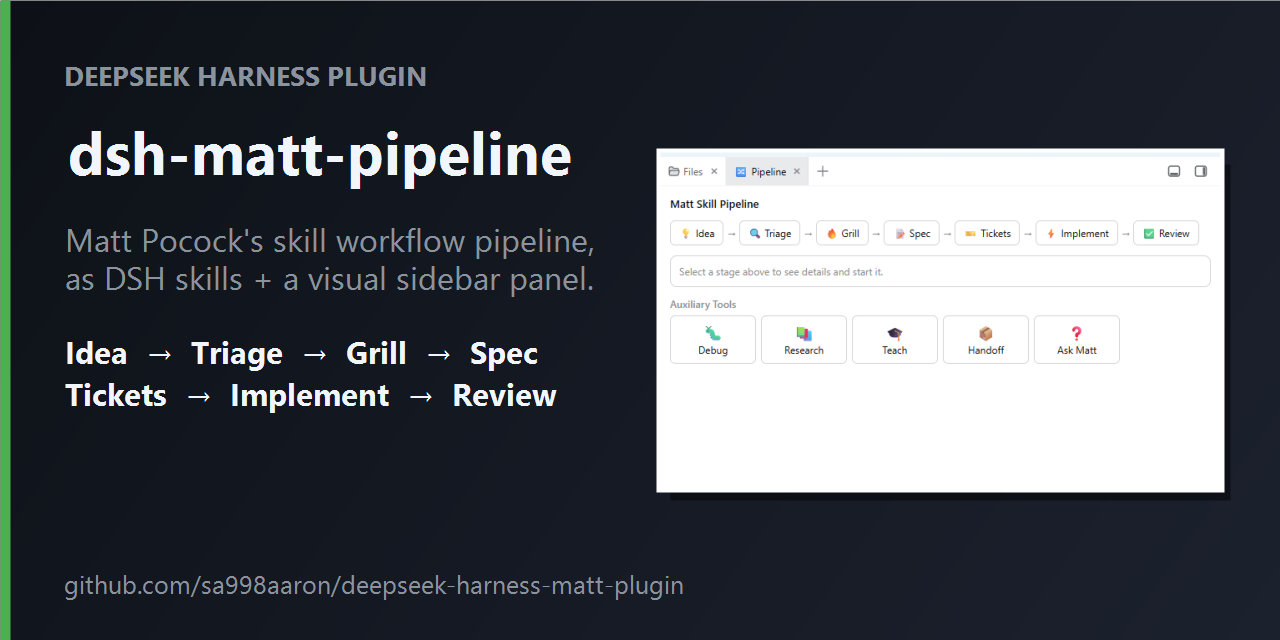The width and height of the screenshot is (1280, 640).
Task: Select the Grill stage with flame icon
Action: point(842,234)
